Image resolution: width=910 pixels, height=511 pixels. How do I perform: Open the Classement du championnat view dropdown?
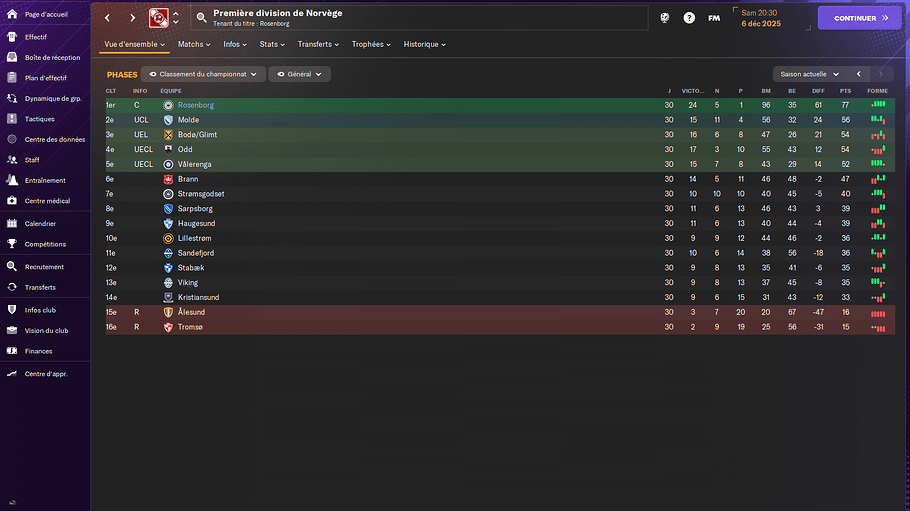[204, 74]
